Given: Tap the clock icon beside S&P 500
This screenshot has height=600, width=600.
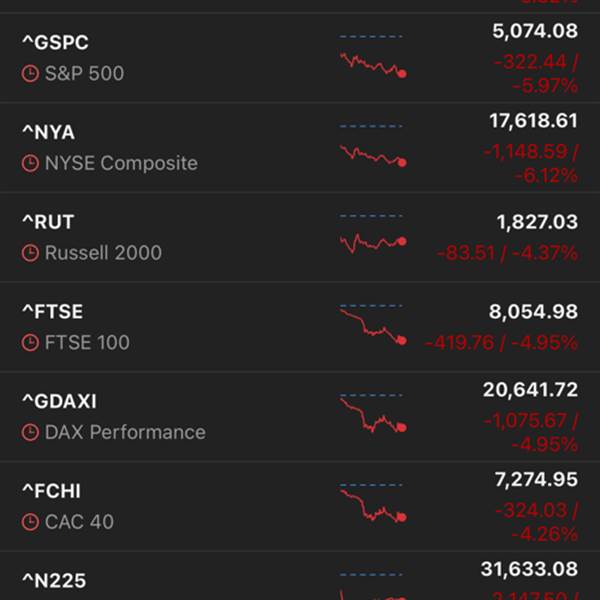Looking at the screenshot, I should (30, 73).
